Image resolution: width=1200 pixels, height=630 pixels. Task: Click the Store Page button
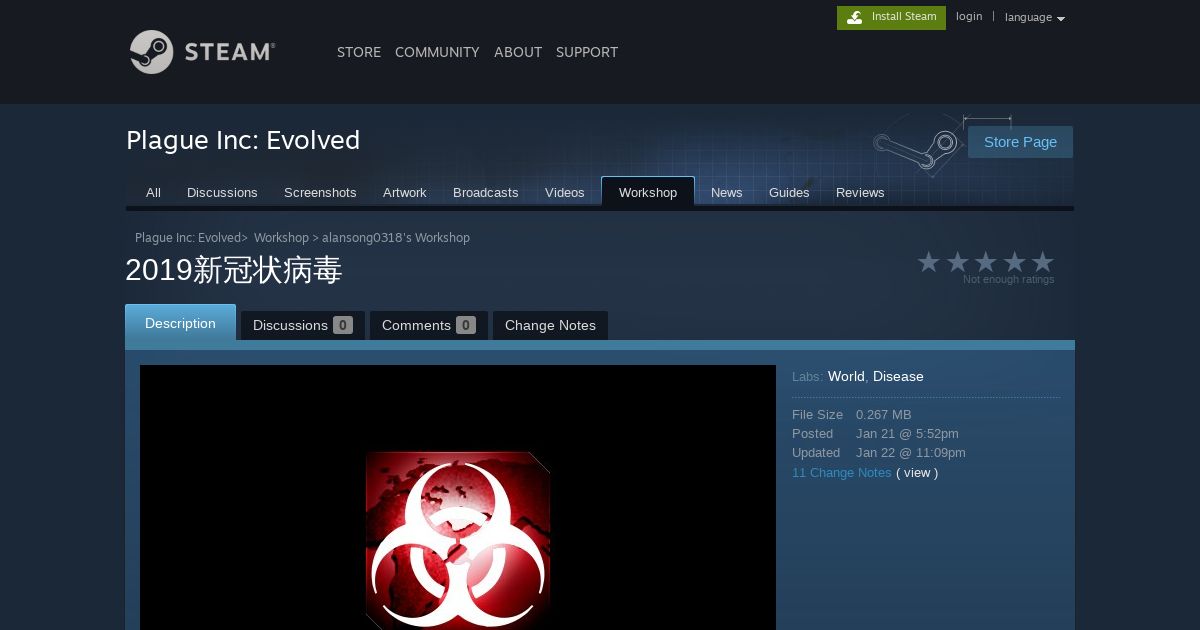click(1020, 142)
